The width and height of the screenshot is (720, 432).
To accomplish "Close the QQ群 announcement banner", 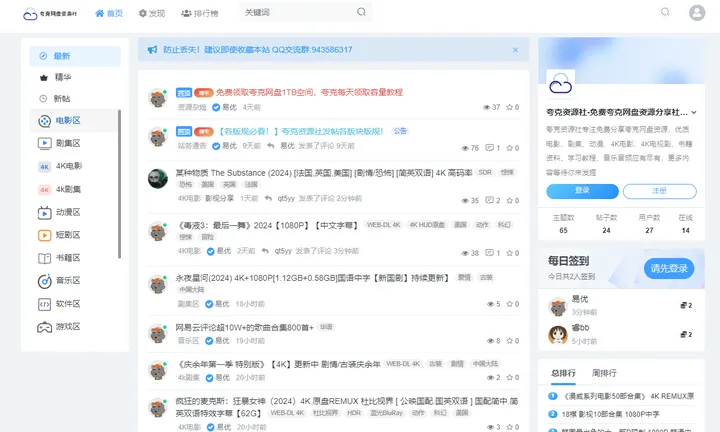I will tap(515, 50).
